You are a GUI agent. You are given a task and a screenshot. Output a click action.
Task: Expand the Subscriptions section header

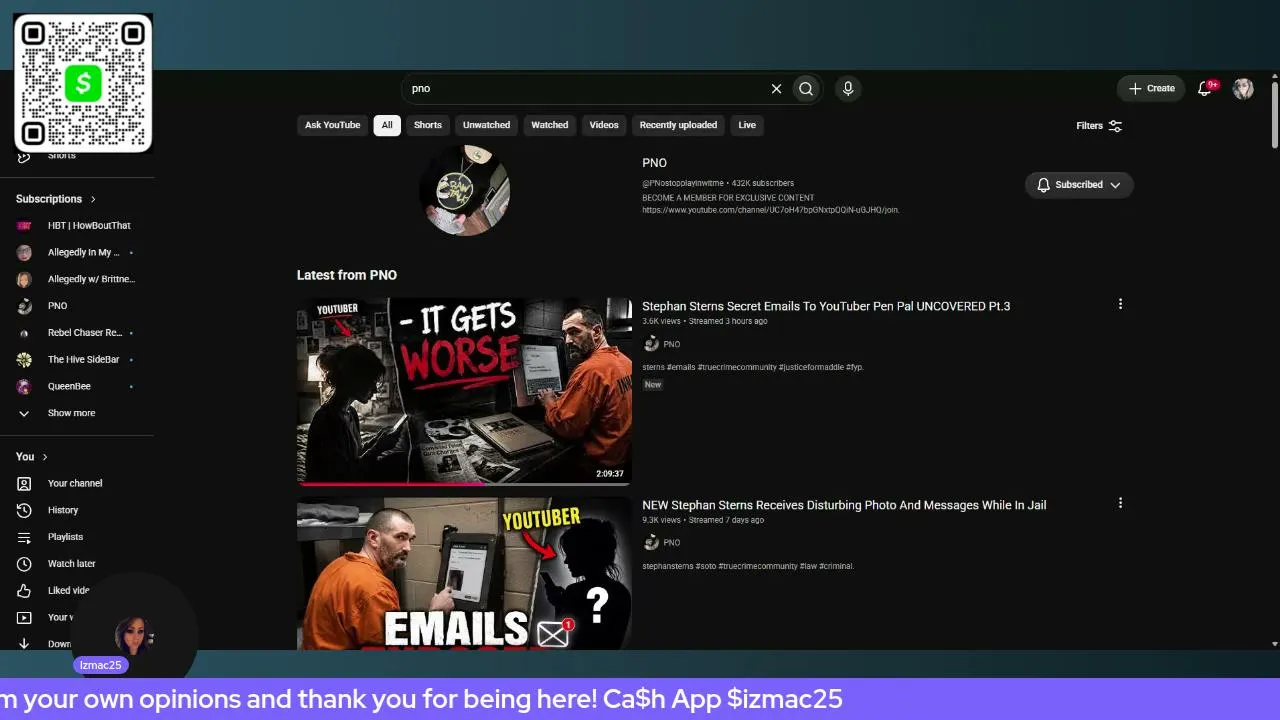[56, 199]
